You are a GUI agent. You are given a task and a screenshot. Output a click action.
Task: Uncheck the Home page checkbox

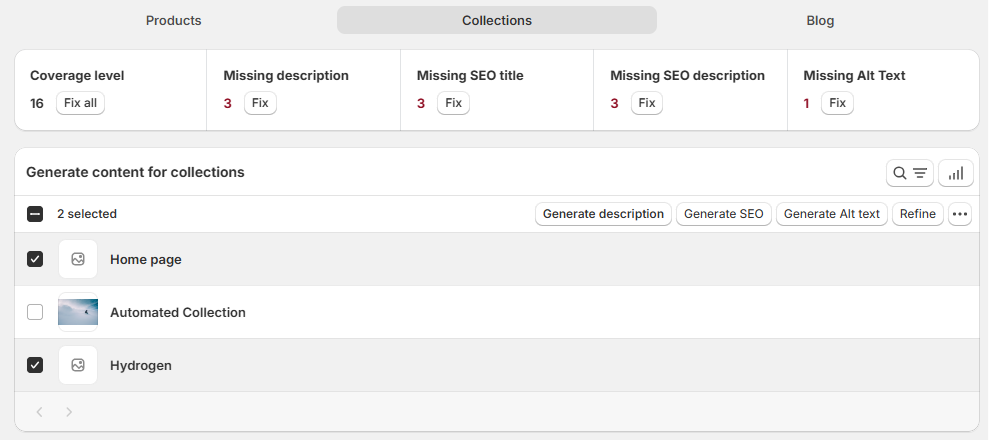coord(35,259)
